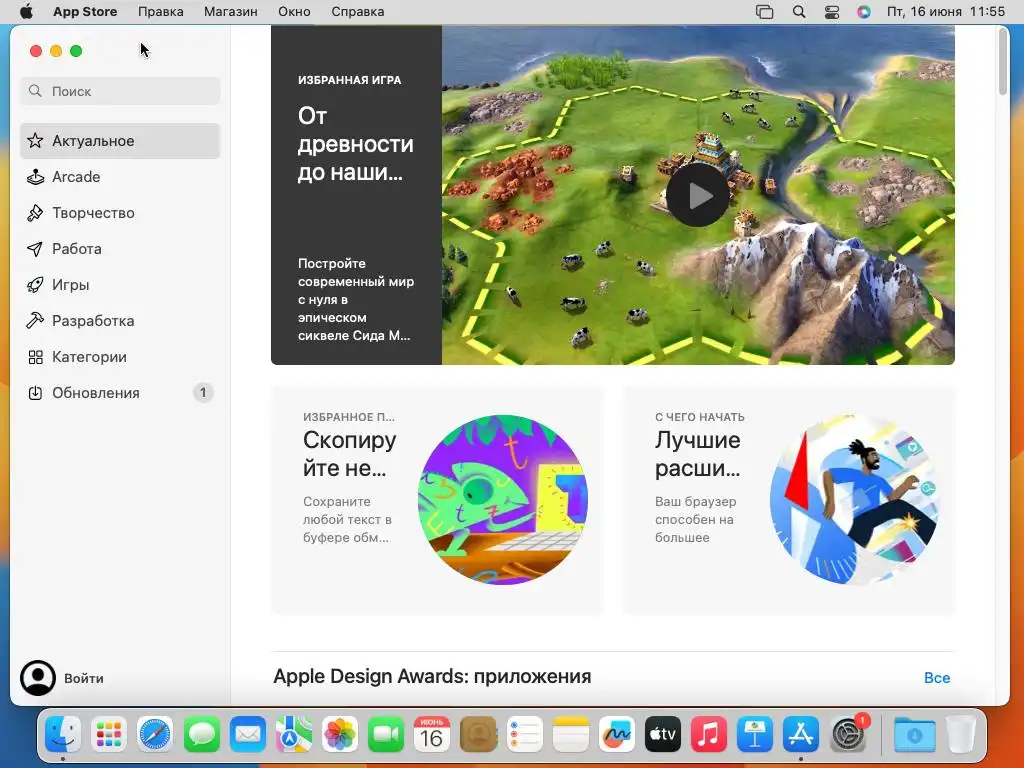Open Mail from the Dock
1024x768 pixels.
[x=248, y=735]
